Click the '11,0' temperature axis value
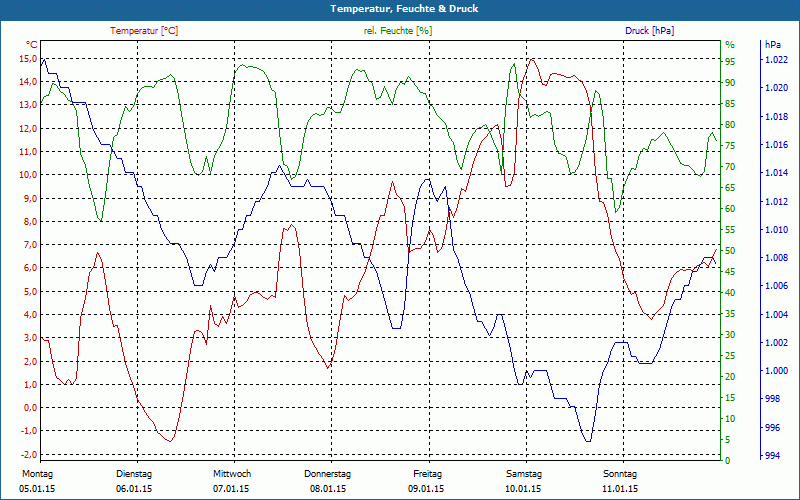The image size is (800, 500). click(x=28, y=152)
